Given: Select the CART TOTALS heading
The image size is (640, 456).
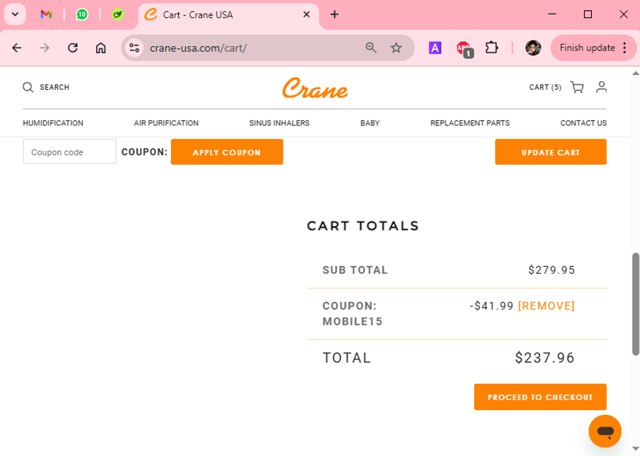Looking at the screenshot, I should 363,226.
